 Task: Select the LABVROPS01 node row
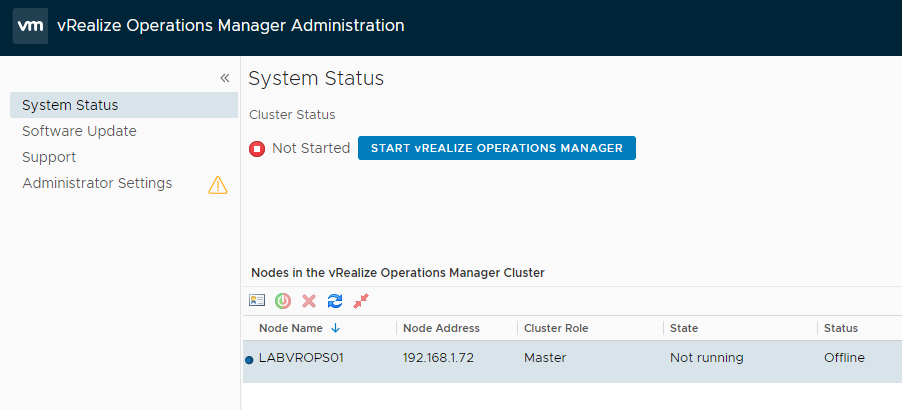pyautogui.click(x=301, y=358)
